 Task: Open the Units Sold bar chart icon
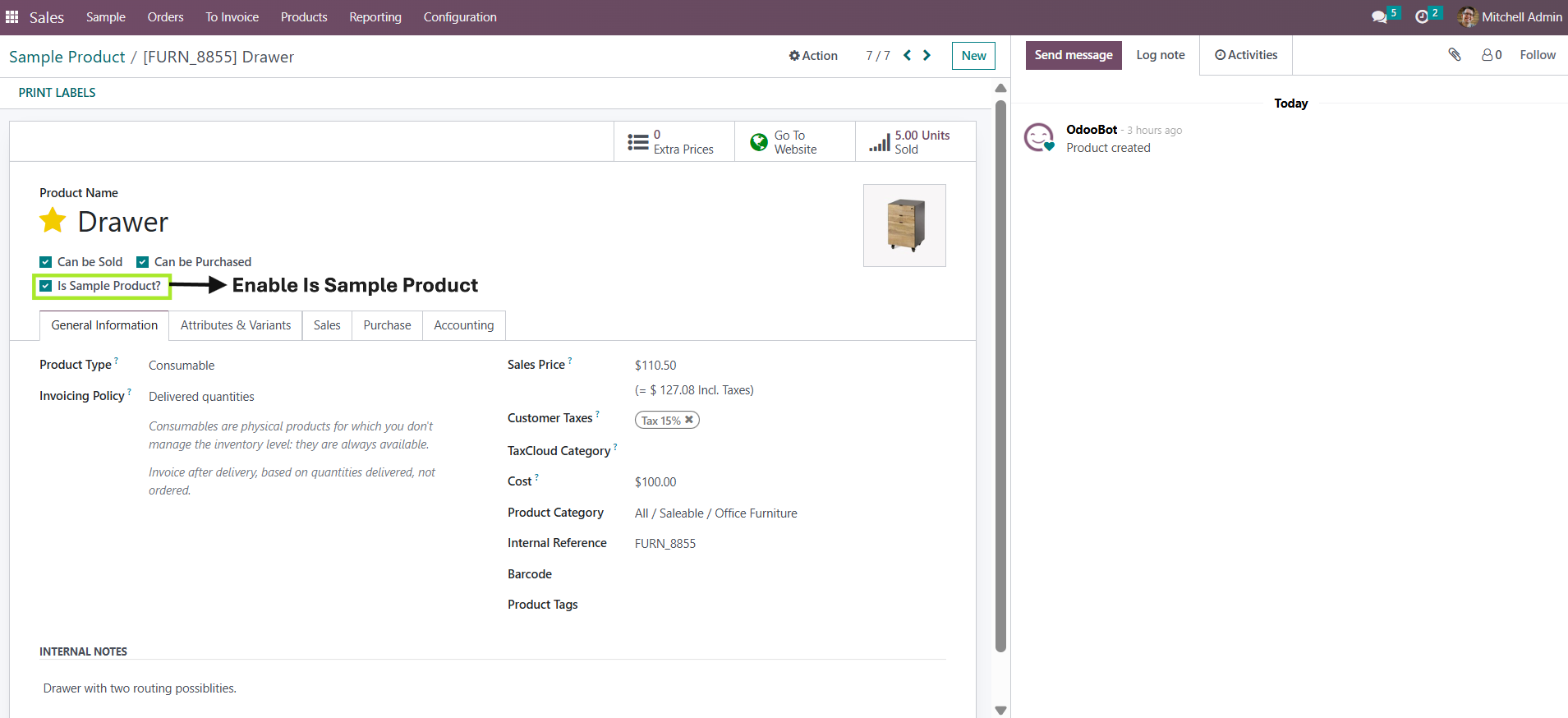pyautogui.click(x=880, y=143)
